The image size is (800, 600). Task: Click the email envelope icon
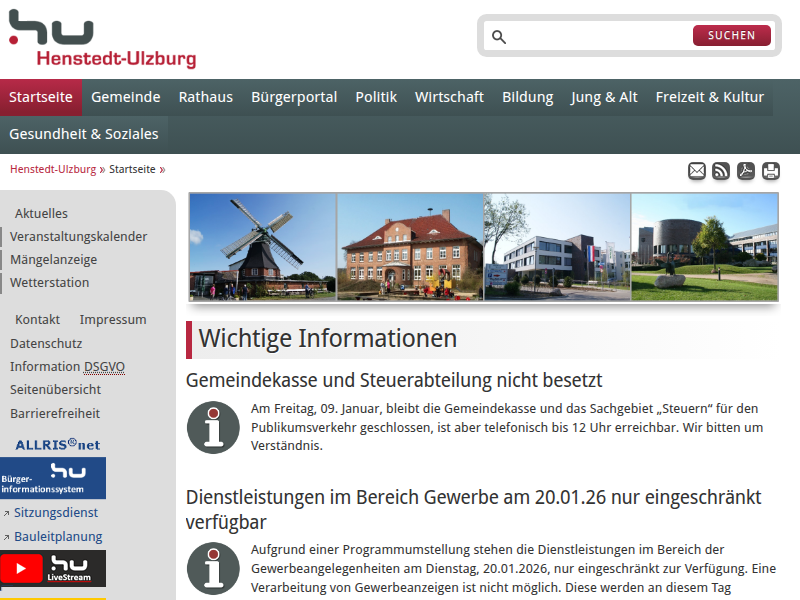[x=697, y=171]
